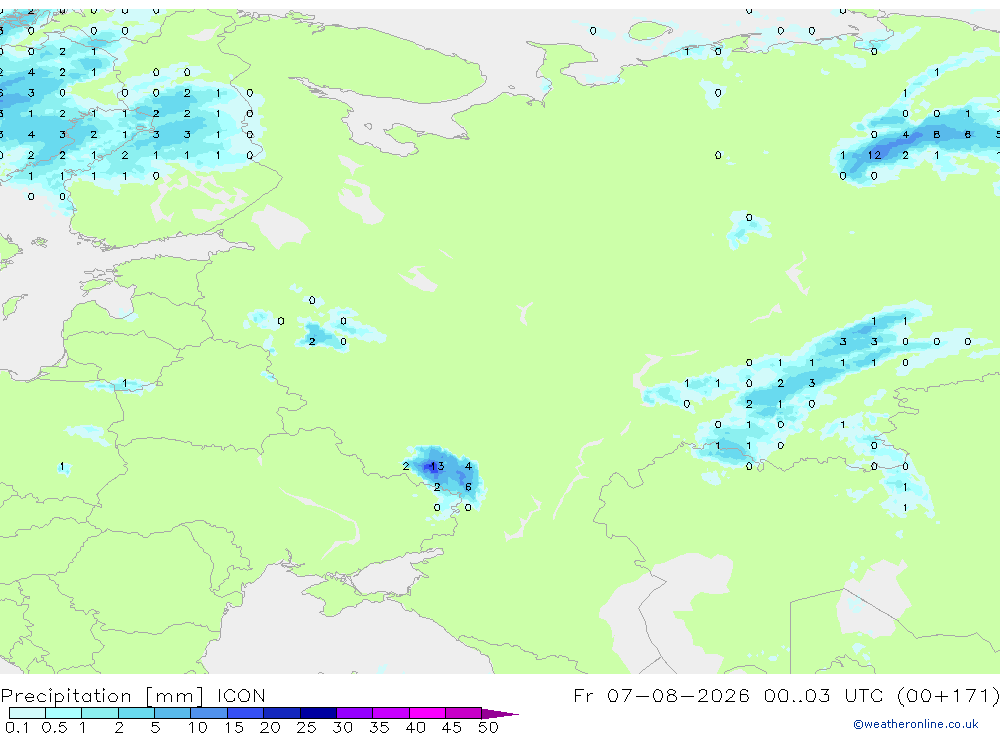Click the above-50 mm arrow tip on the legend
1000x733 pixels.
500,714
